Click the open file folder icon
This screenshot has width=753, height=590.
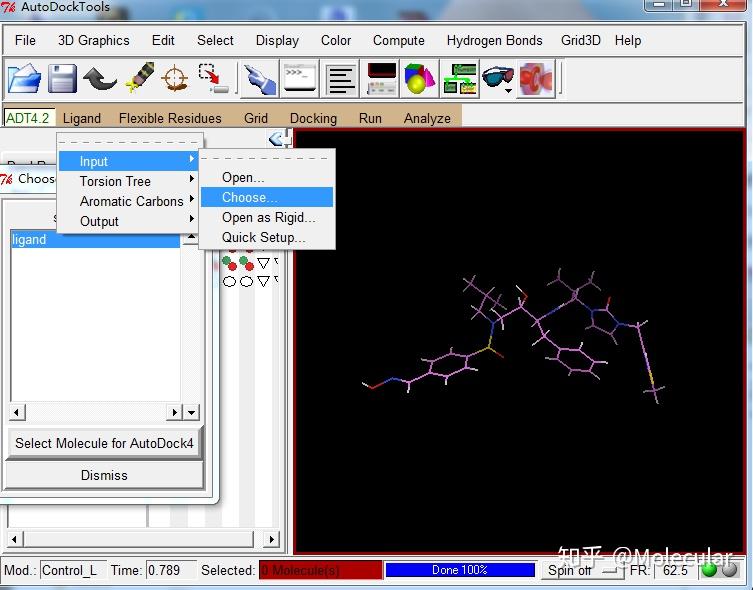click(x=24, y=78)
